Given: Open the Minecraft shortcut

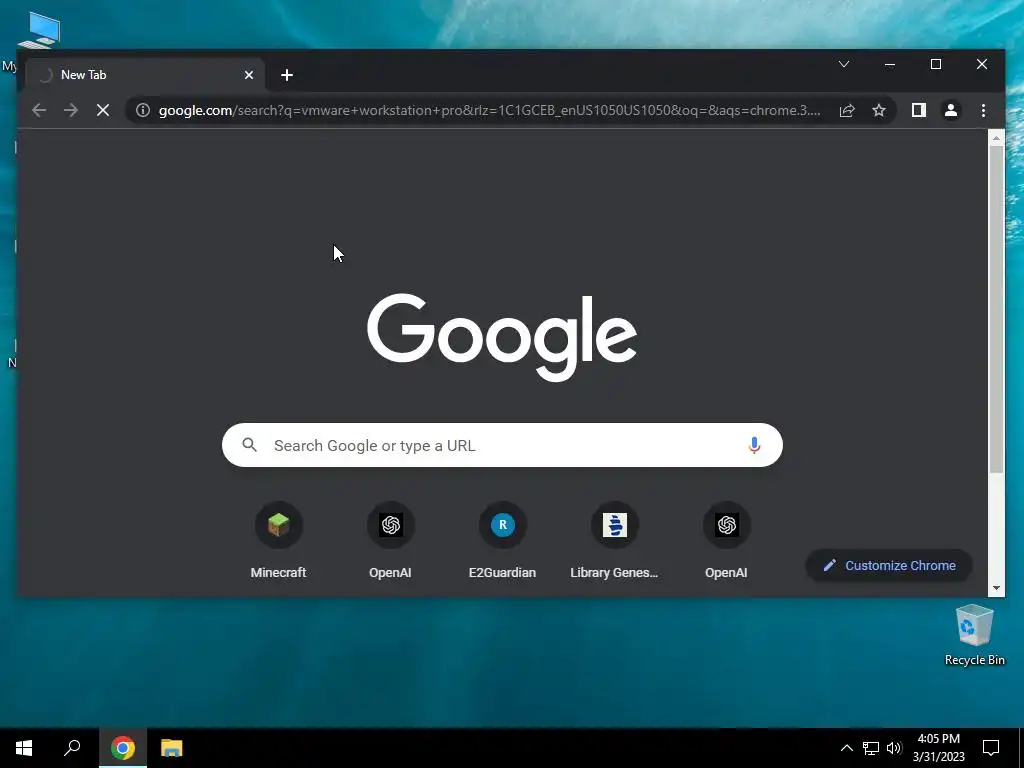Looking at the screenshot, I should [x=278, y=541].
